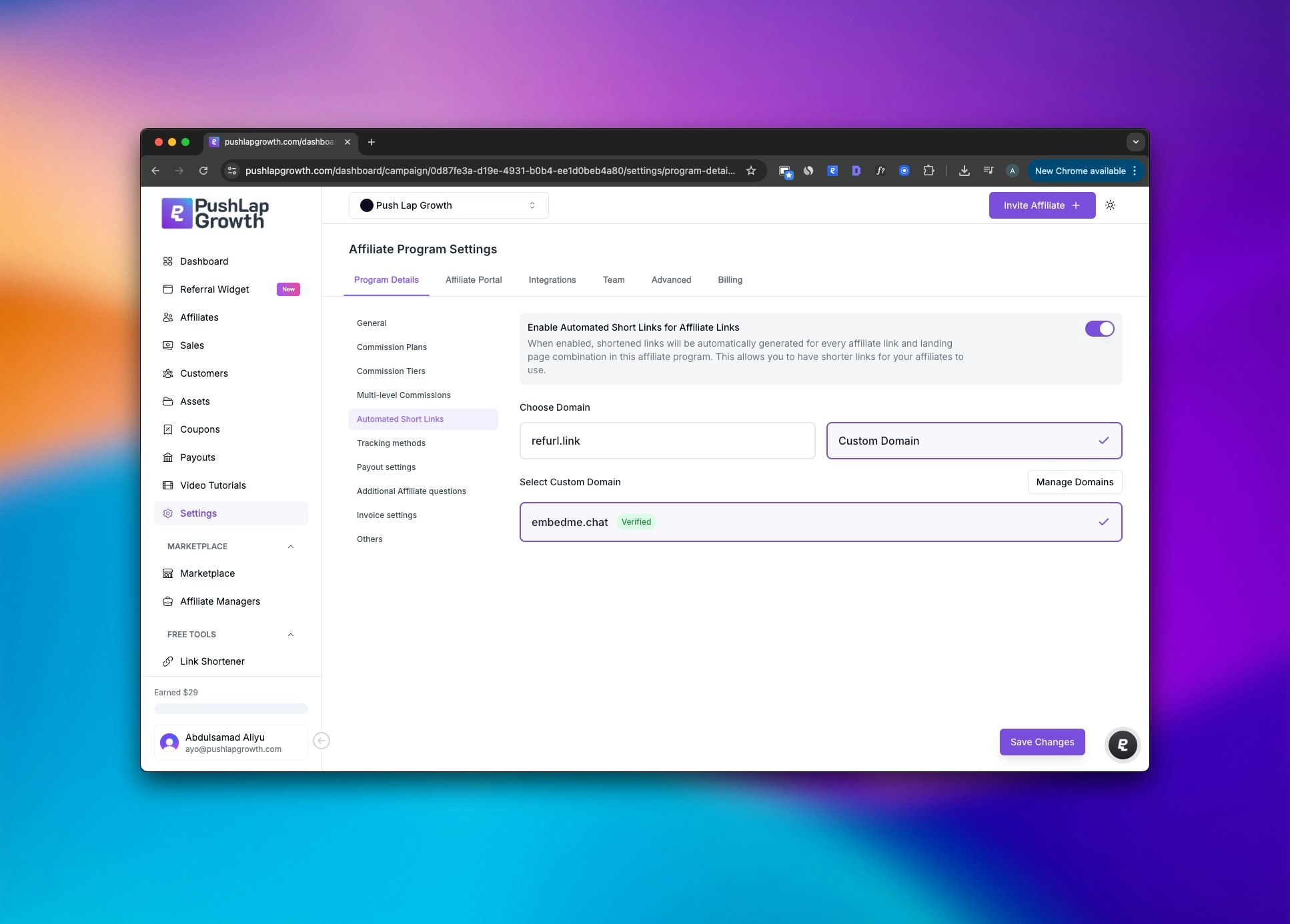Open the Tracking methods settings tab

[x=391, y=443]
